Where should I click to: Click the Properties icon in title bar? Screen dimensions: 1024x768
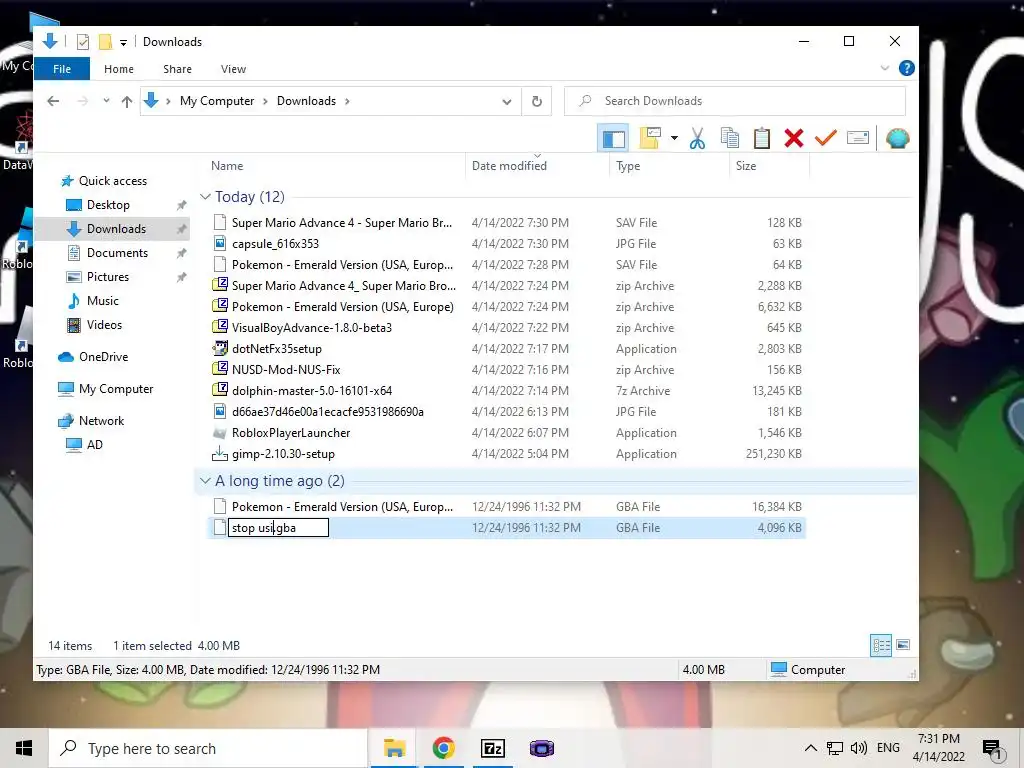tap(83, 42)
